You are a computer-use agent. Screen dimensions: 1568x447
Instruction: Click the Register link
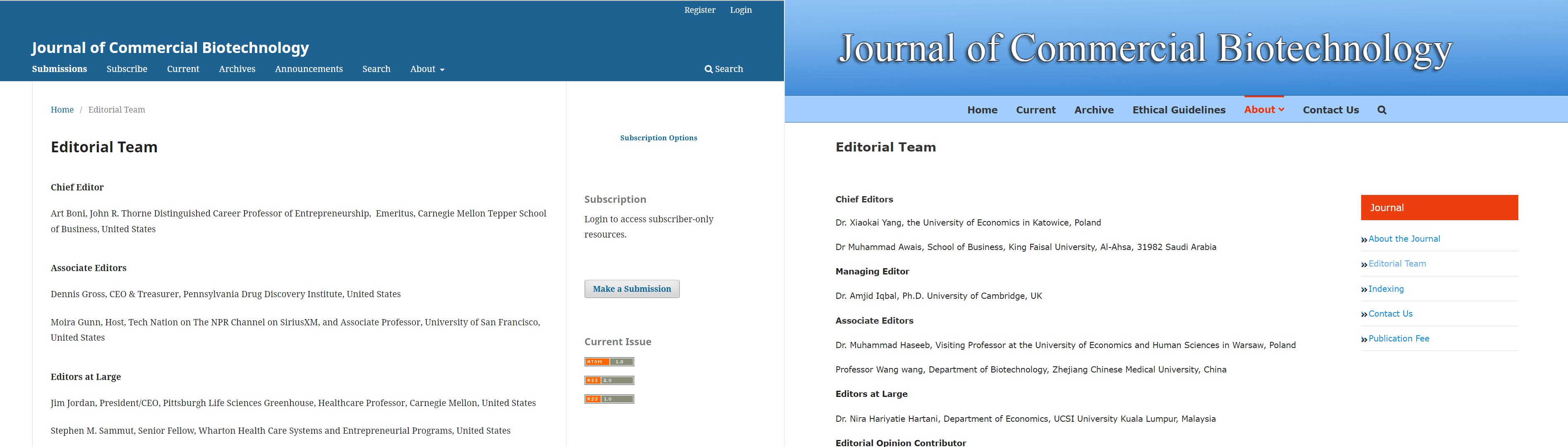click(x=699, y=10)
